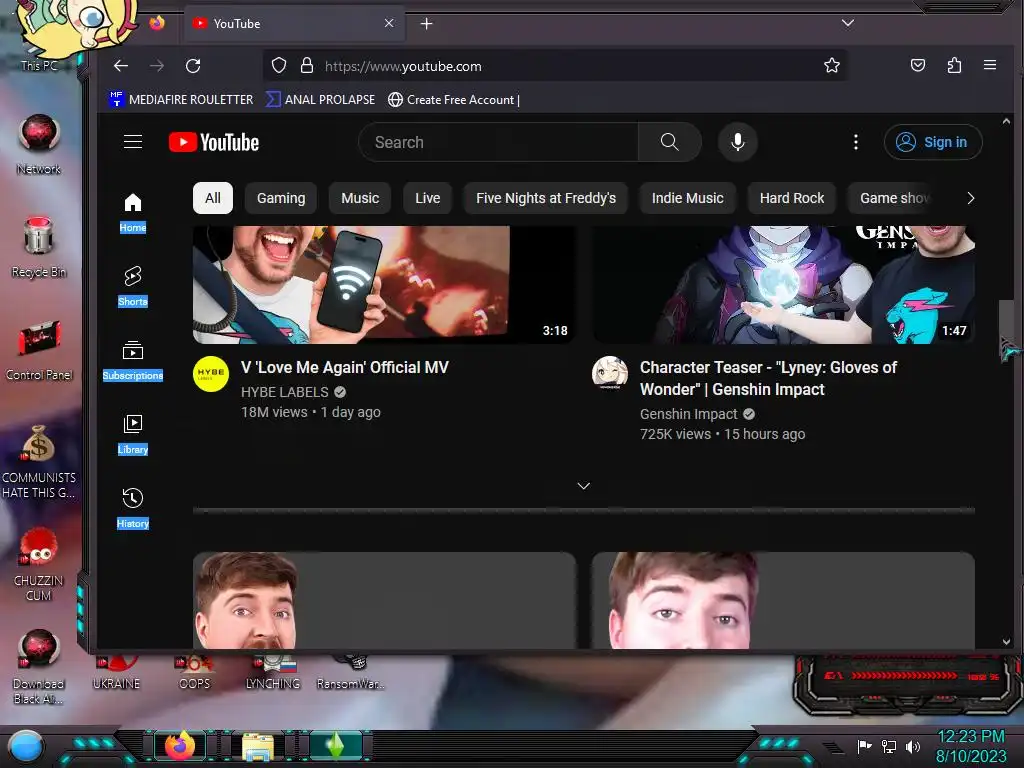Select the Gaming filter chip
The image size is (1024, 768).
pos(281,198)
